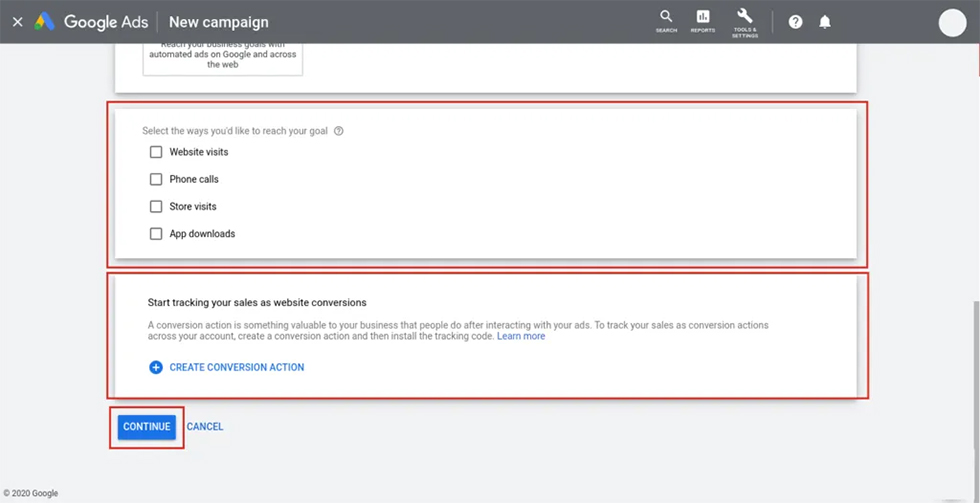This screenshot has height=503, width=980.
Task: Click the Google Ads logo icon
Action: click(45, 21)
